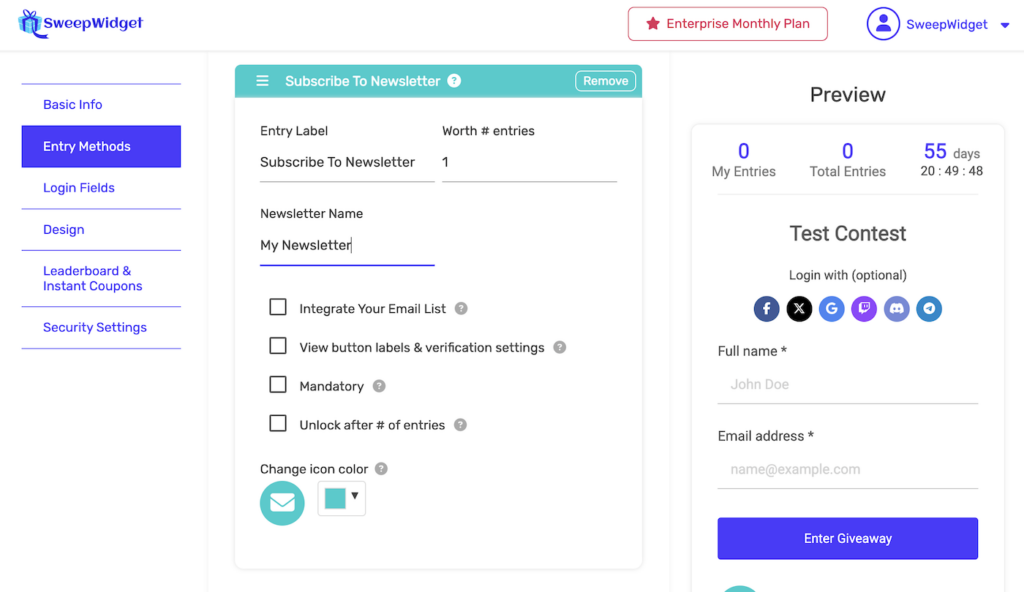Enable Integrate Your Email List checkbox
The height and width of the screenshot is (592, 1024).
(278, 308)
